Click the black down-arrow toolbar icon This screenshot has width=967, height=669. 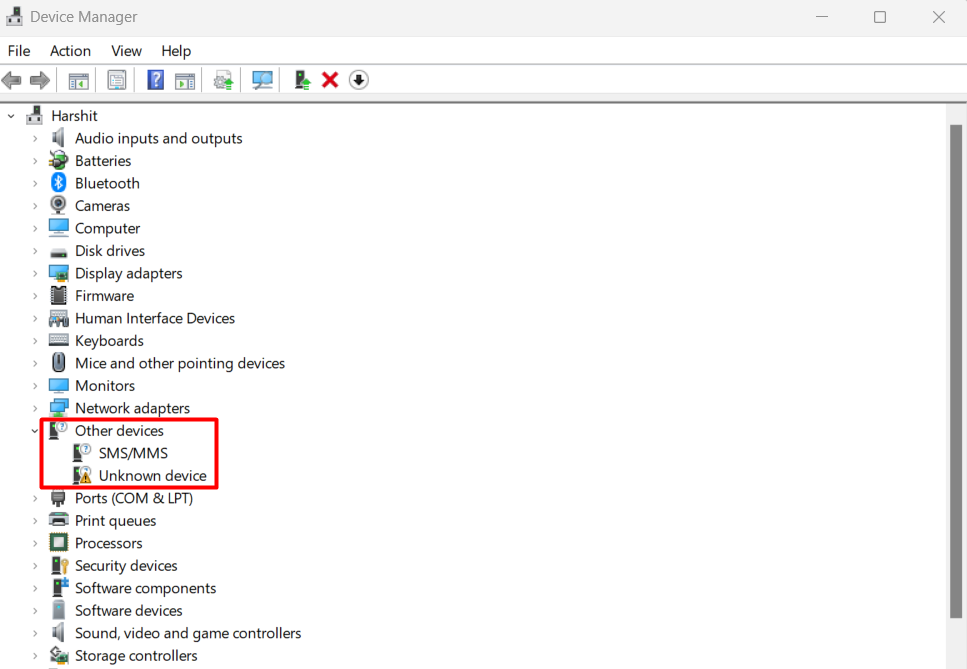click(359, 80)
